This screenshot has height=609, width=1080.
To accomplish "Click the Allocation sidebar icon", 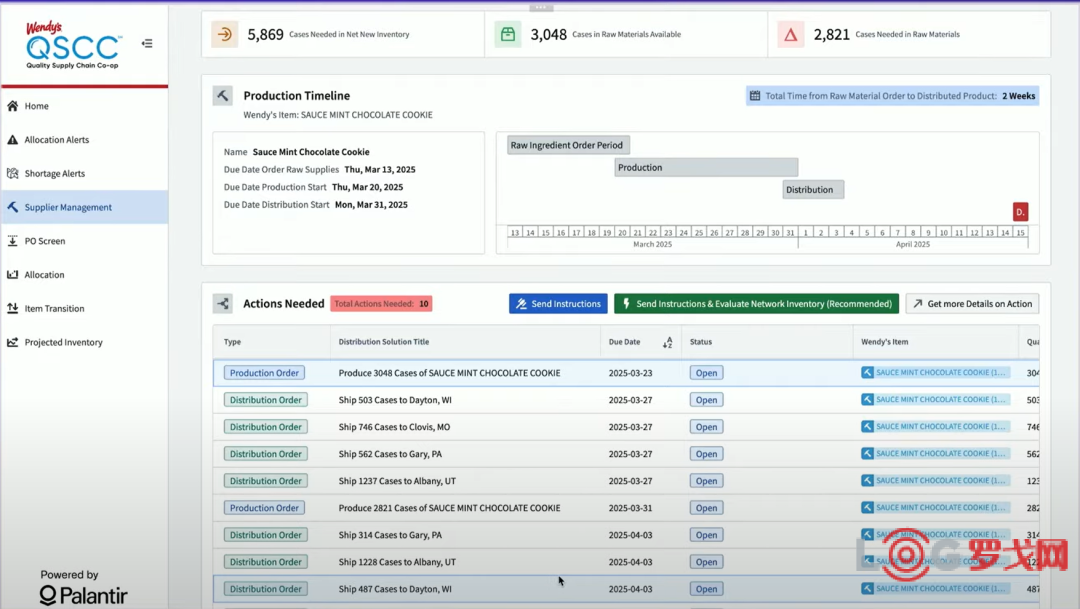I will (12, 274).
